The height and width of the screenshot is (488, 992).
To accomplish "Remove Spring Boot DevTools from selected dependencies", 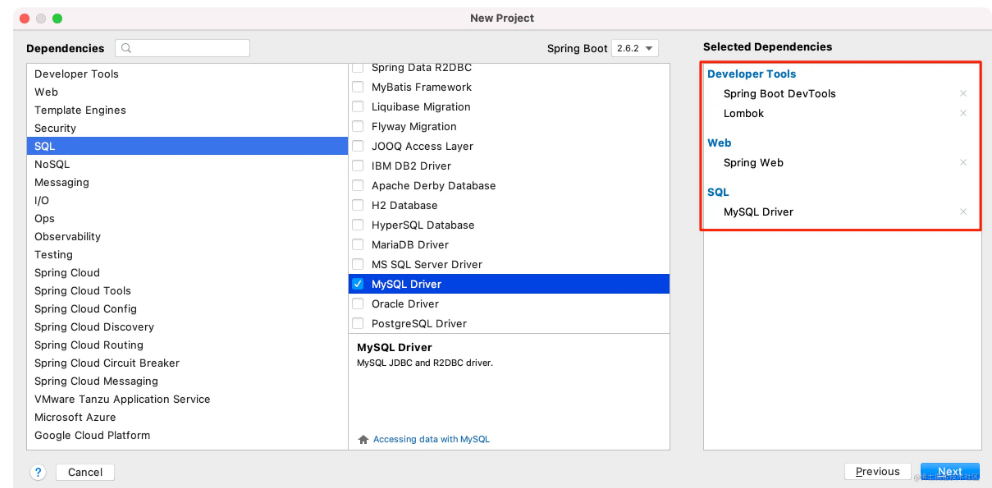I will (963, 94).
